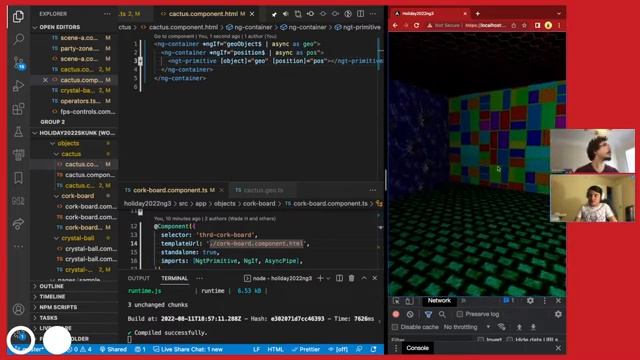Open the Extensions view
The height and width of the screenshot is (360, 640).
[x=18, y=109]
